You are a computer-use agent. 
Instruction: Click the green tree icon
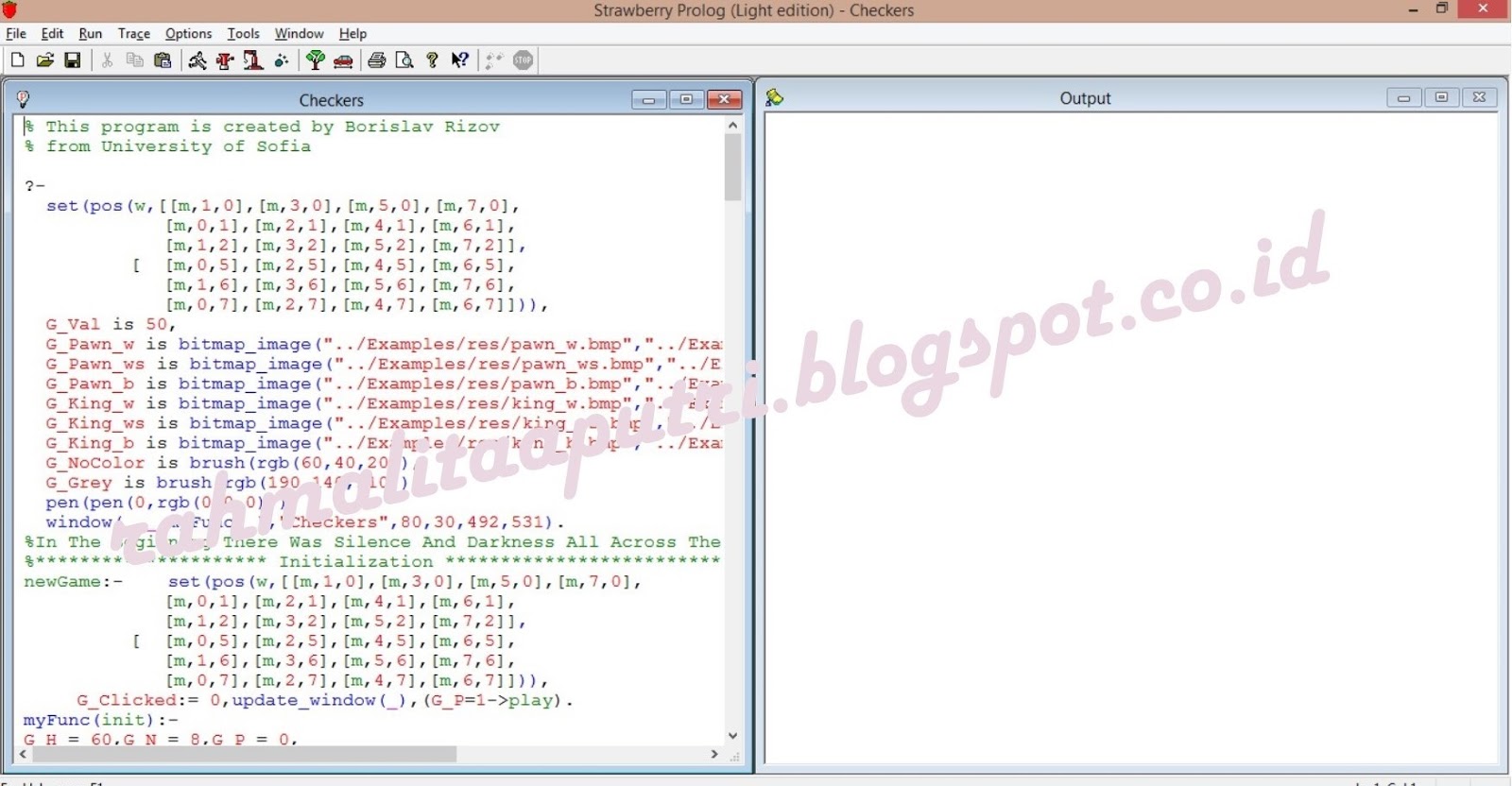[316, 60]
